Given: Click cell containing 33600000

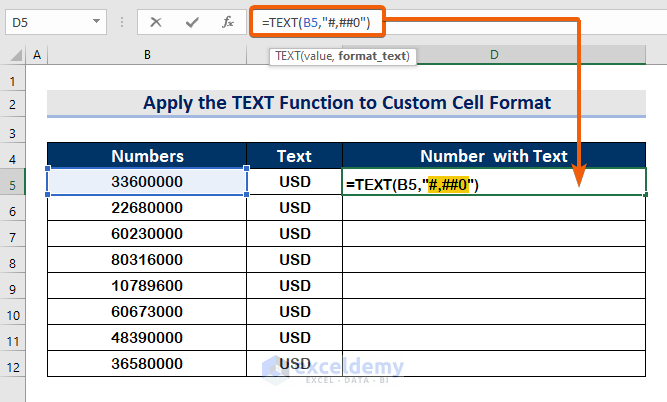Looking at the screenshot, I should 147,182.
